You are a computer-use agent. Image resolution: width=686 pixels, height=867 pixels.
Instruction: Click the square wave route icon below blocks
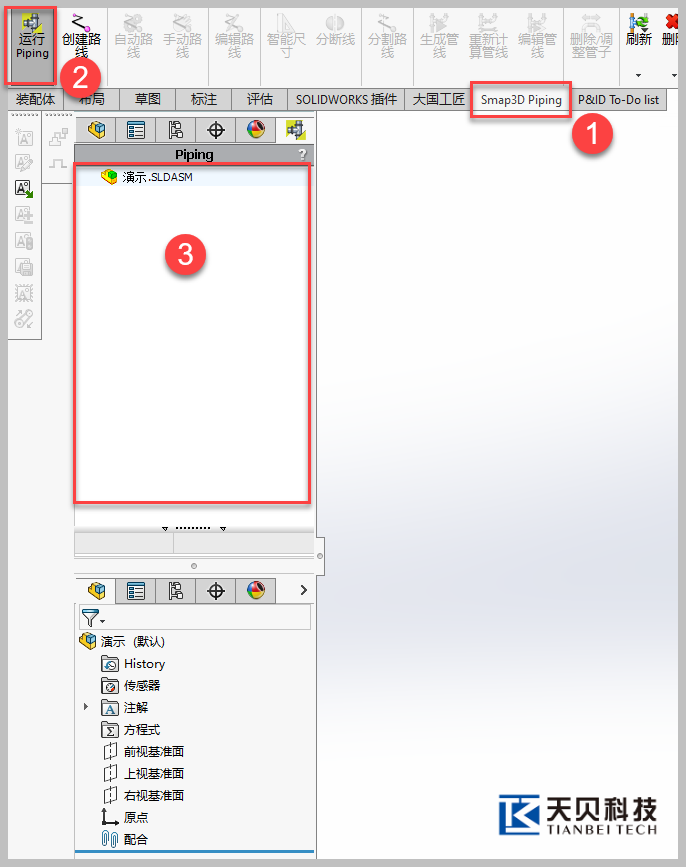[x=58, y=164]
